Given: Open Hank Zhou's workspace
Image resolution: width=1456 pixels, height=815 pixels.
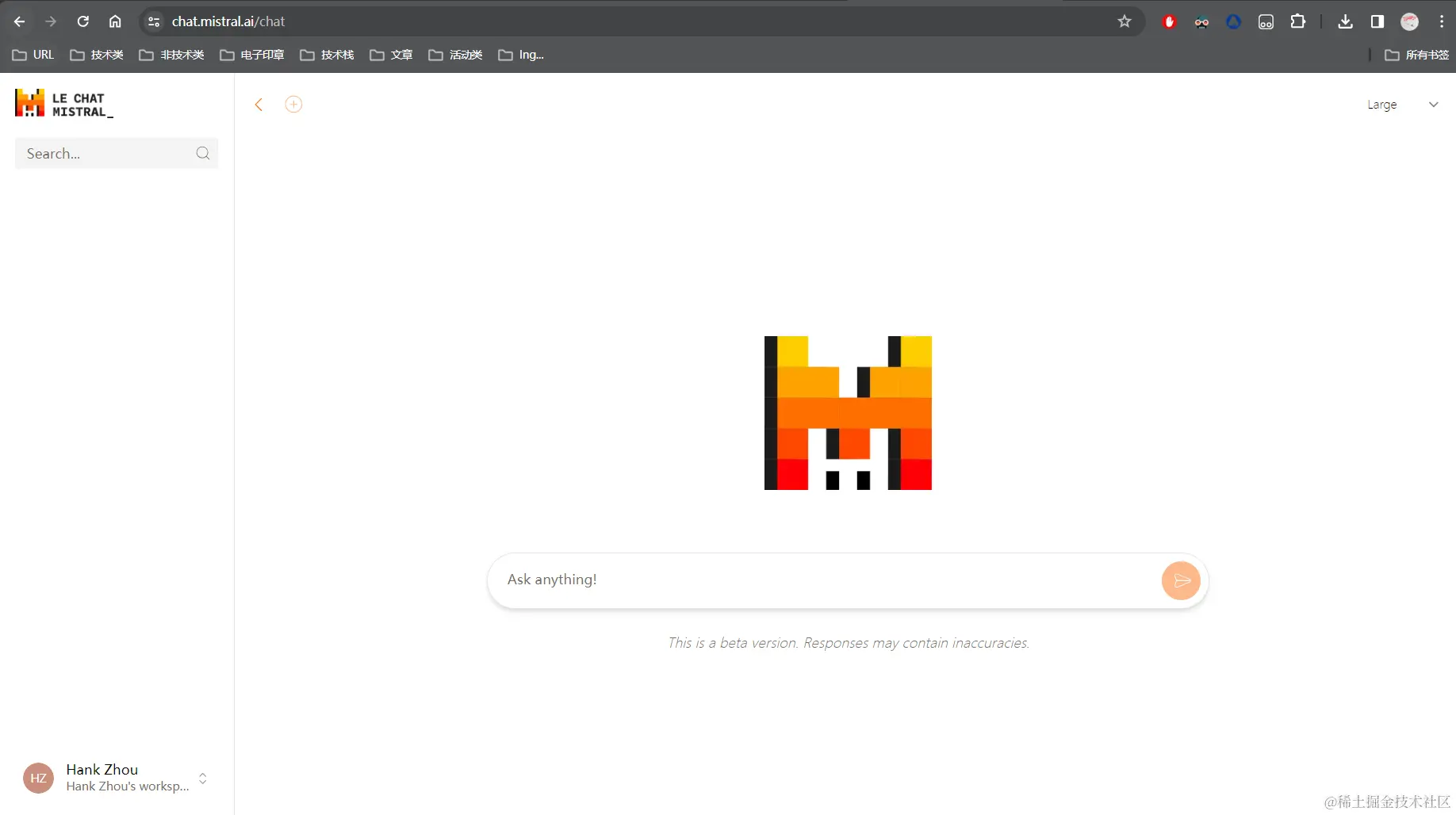Looking at the screenshot, I should click(x=116, y=778).
